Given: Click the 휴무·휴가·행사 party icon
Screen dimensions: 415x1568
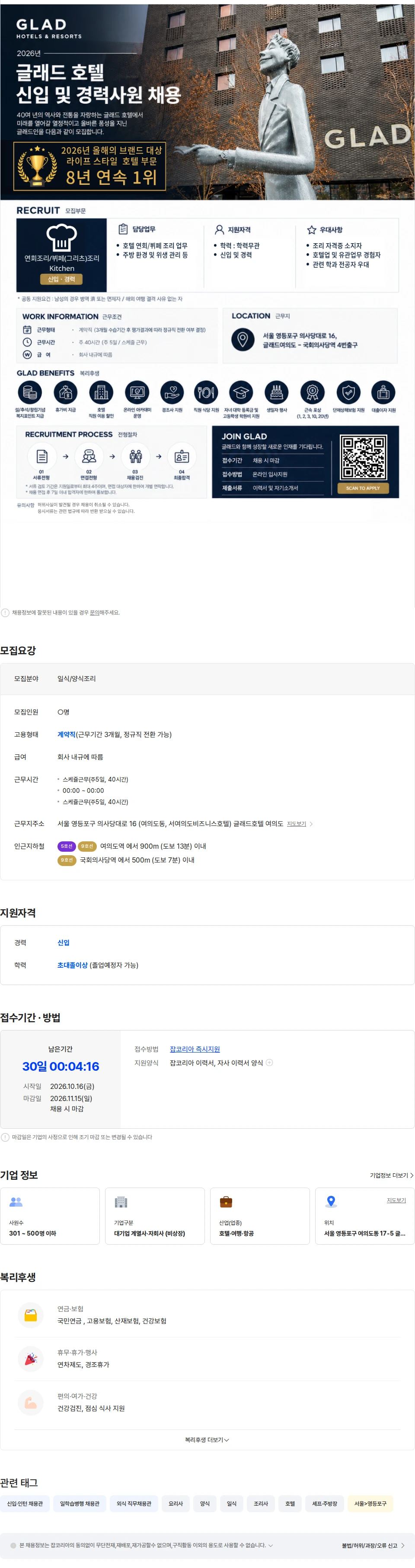Looking at the screenshot, I should (30, 1359).
